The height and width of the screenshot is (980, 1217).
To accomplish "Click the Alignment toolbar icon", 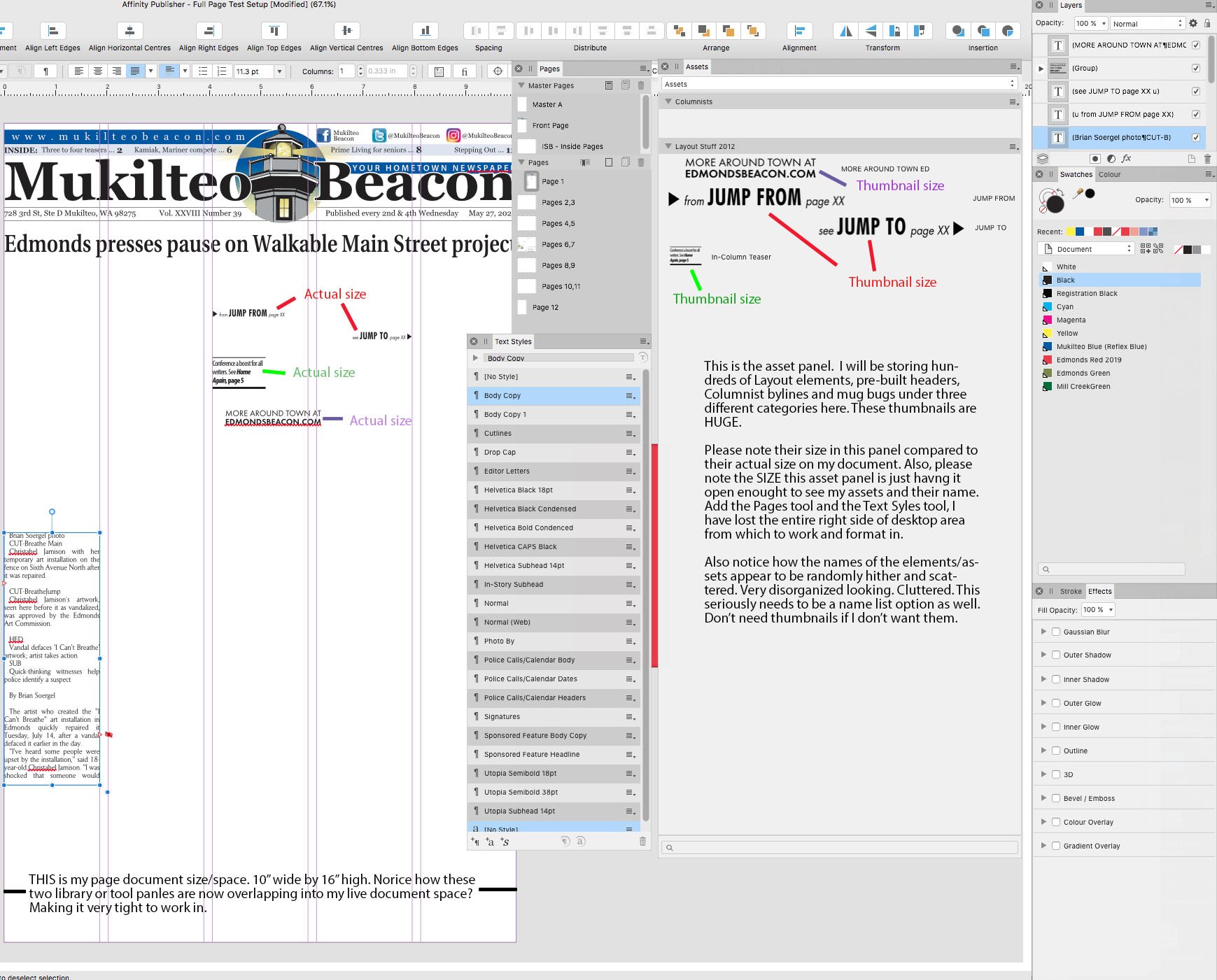I will coord(799,31).
